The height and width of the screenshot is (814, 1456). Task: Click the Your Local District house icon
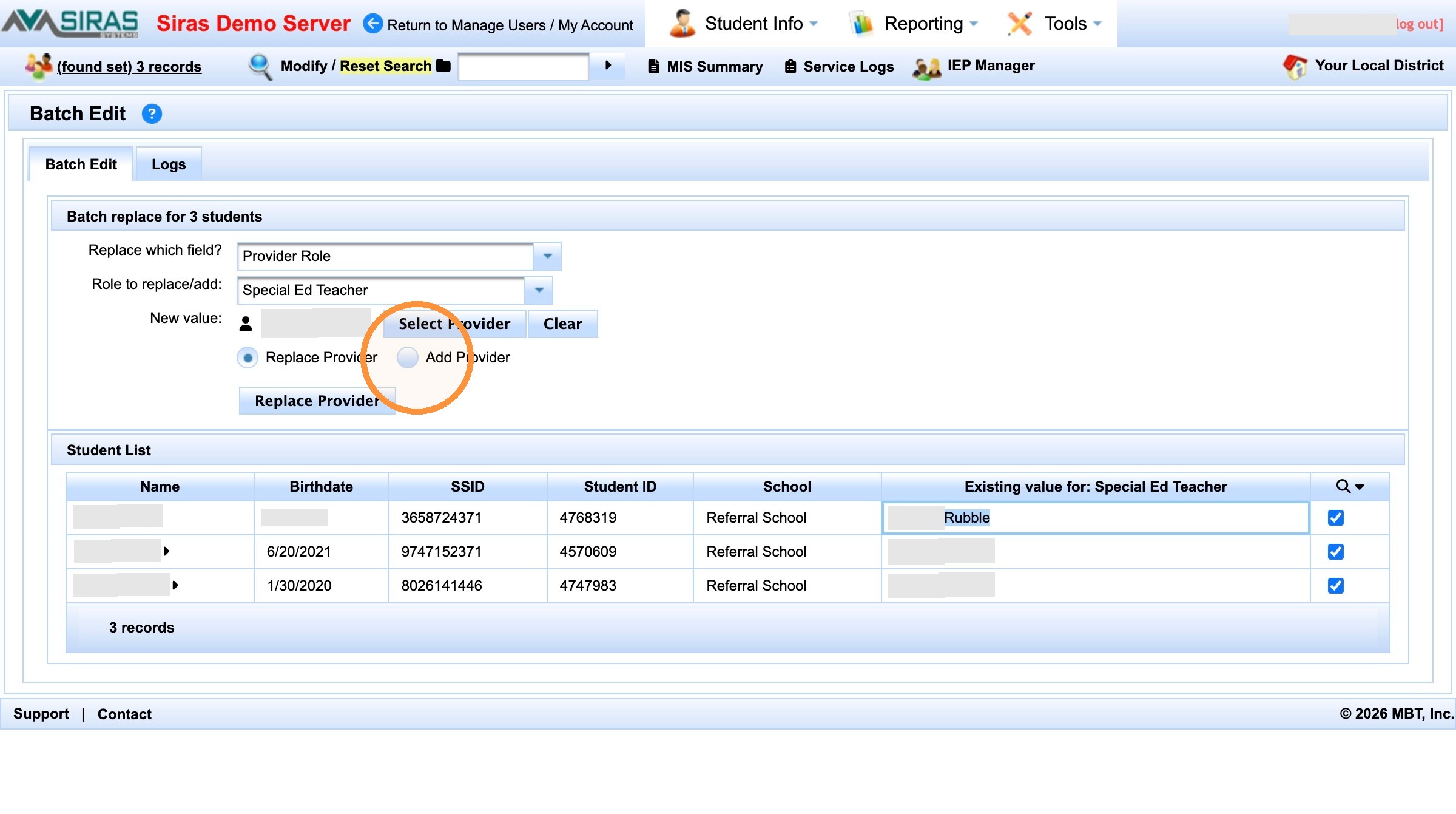pyautogui.click(x=1295, y=66)
